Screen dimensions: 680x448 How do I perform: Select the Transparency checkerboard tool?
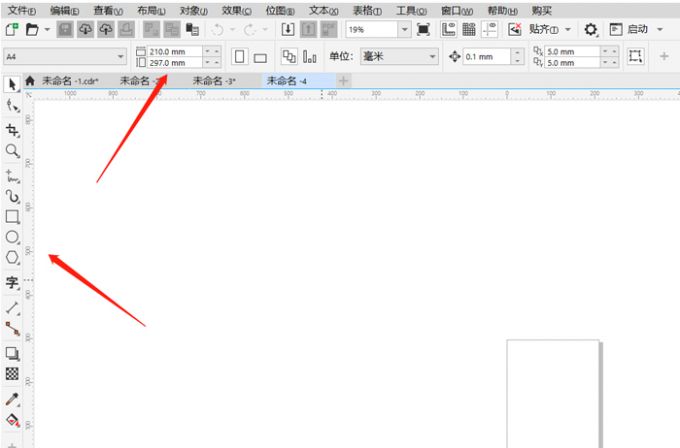click(12, 374)
